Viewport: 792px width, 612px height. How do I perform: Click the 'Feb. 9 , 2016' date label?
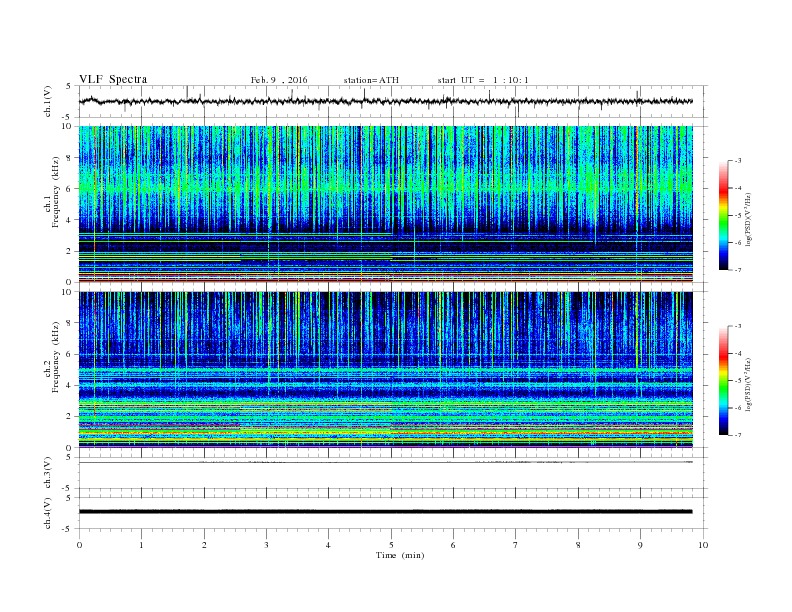pos(279,80)
